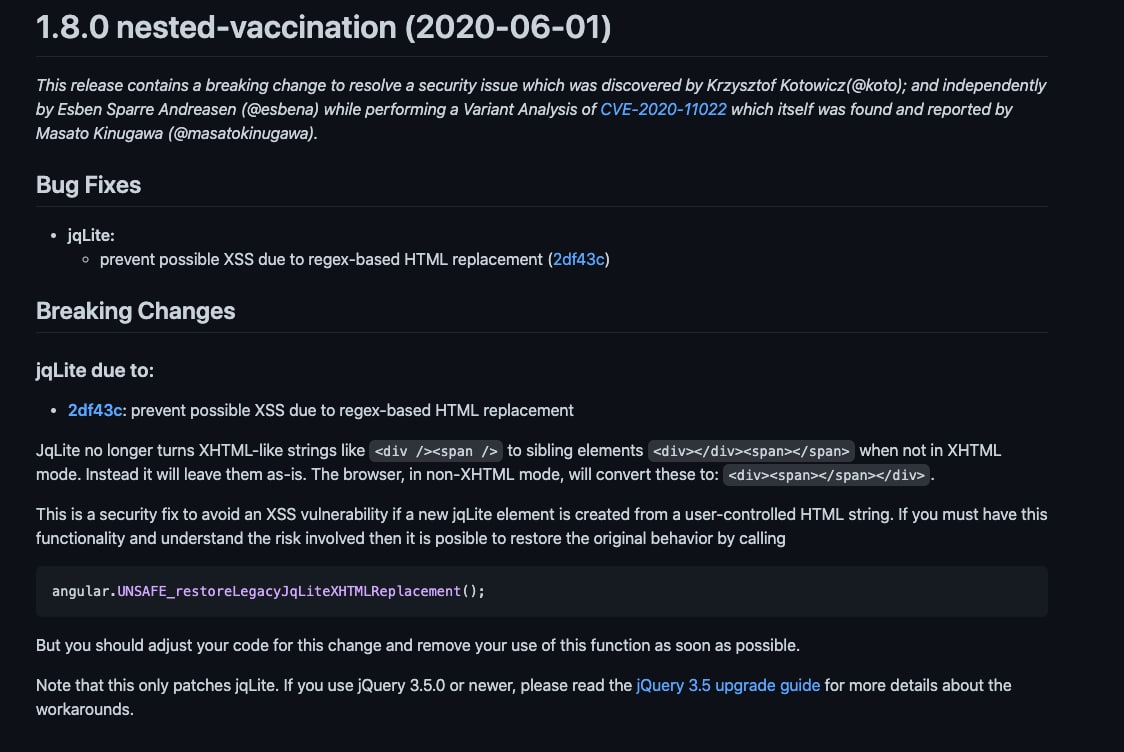Click the paragraph starting 'But you should adjust'

418,645
